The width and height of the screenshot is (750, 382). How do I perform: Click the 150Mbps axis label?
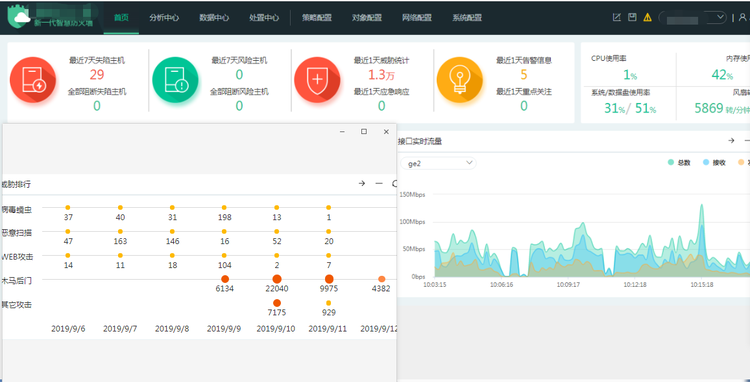click(412, 195)
